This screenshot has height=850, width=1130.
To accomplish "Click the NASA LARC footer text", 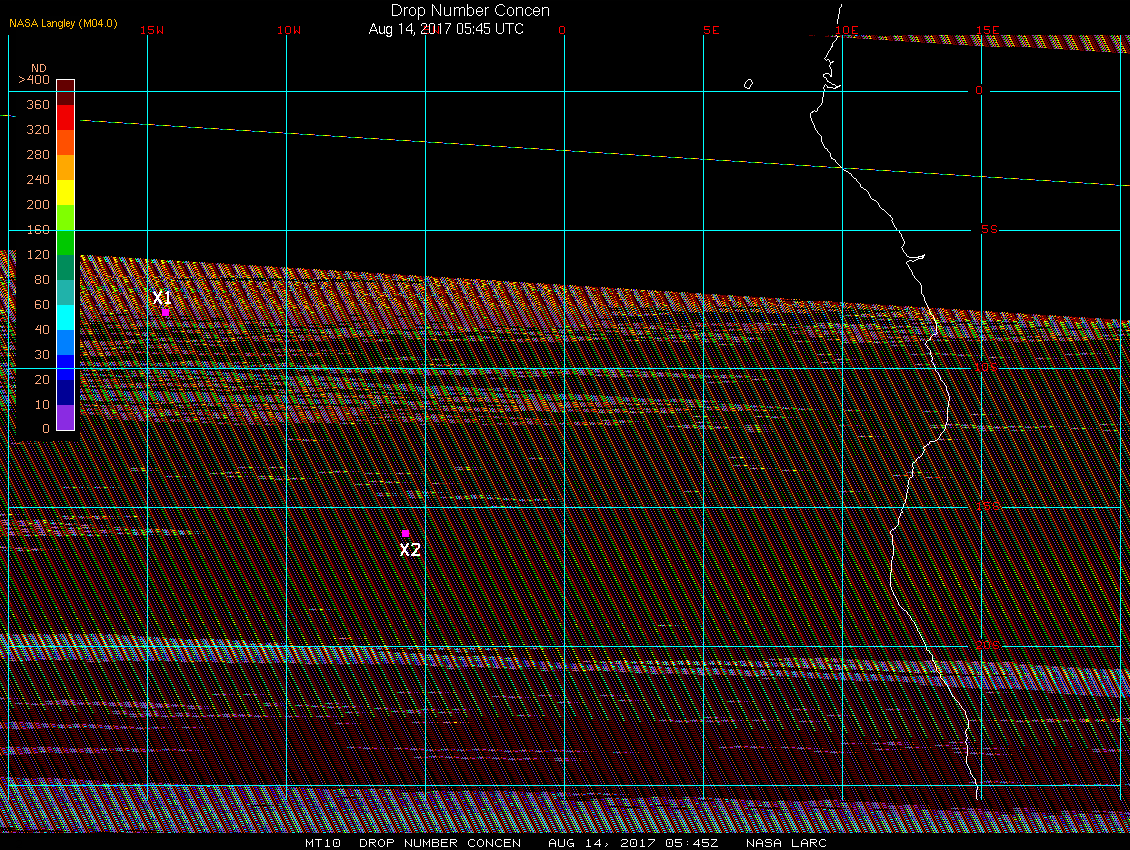I will [x=786, y=843].
